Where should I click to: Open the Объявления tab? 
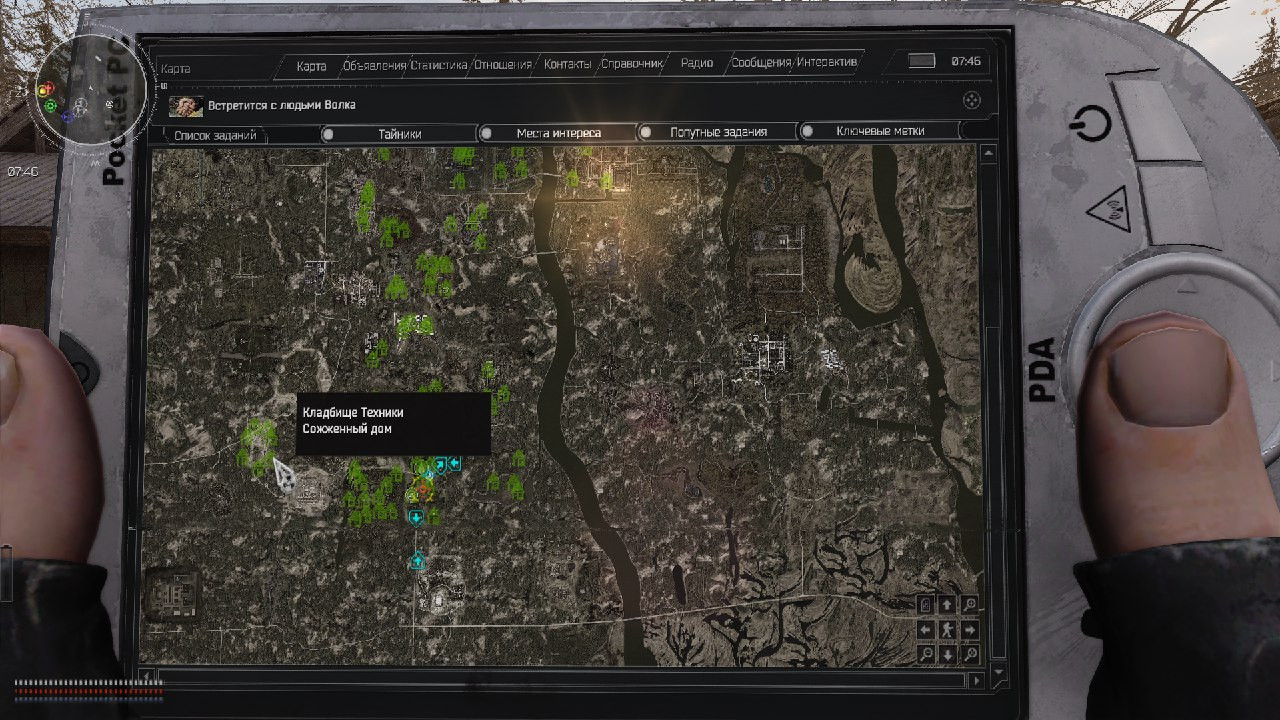point(373,65)
